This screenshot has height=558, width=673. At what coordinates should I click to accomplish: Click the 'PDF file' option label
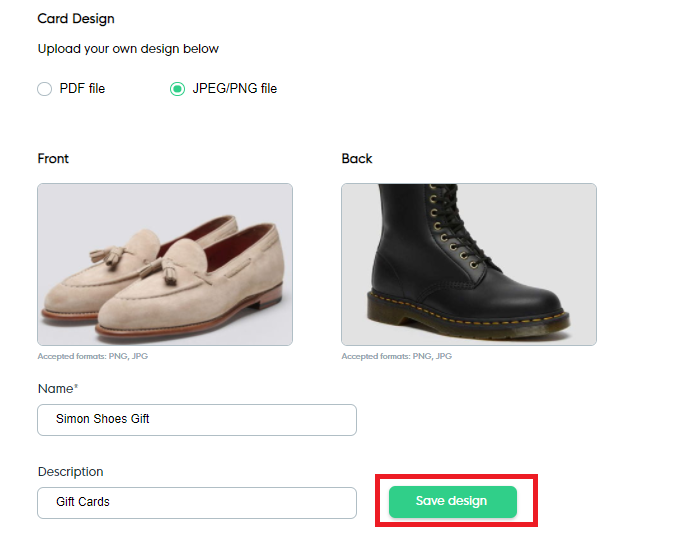pos(82,89)
